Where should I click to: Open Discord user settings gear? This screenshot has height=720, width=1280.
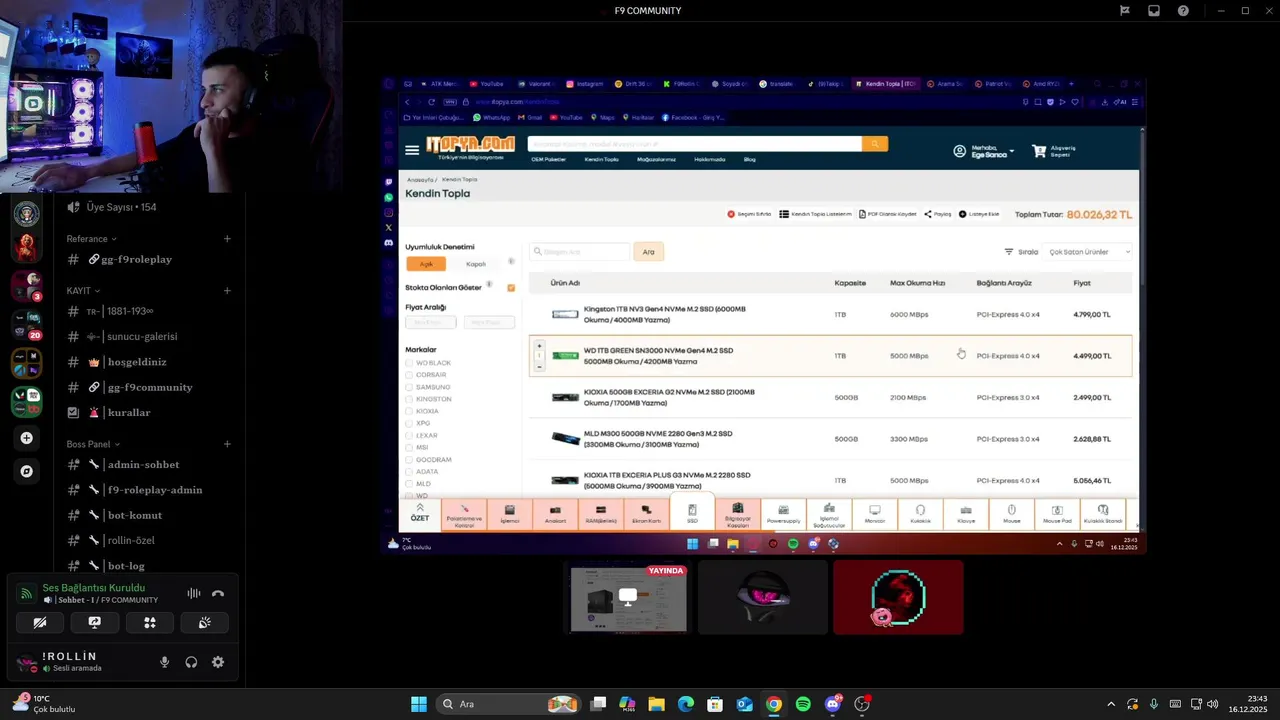(218, 662)
